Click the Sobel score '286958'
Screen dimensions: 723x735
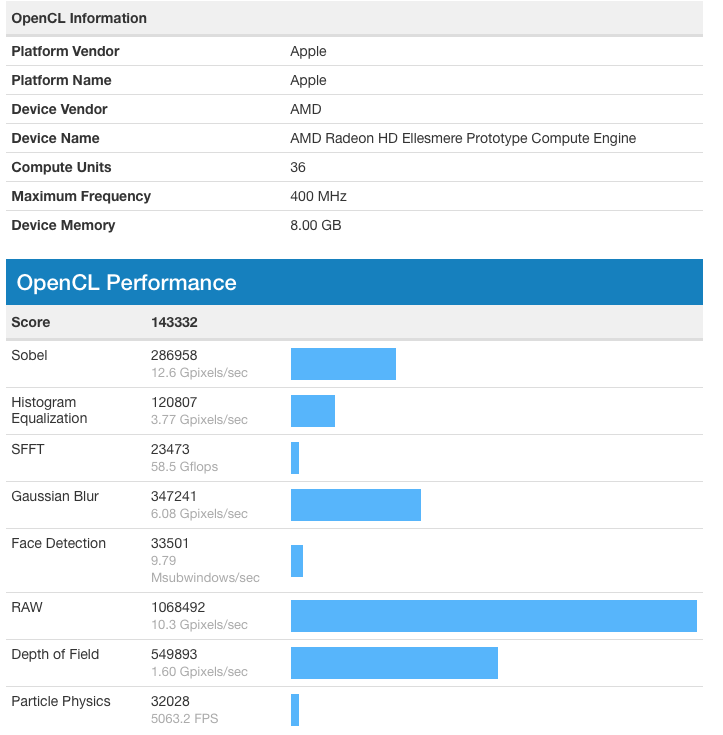coord(174,355)
